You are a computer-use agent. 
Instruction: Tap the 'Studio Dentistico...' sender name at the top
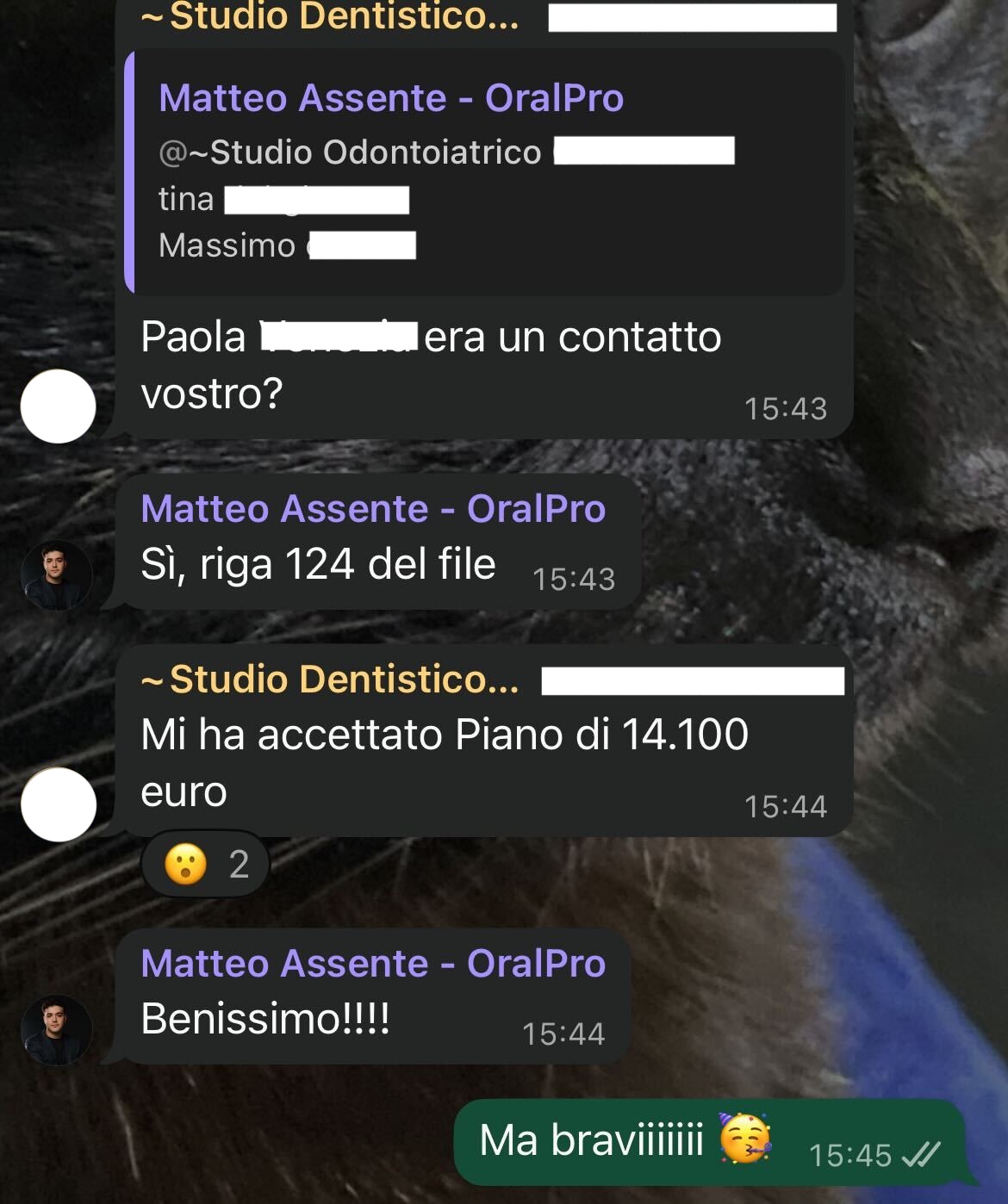(329, 16)
